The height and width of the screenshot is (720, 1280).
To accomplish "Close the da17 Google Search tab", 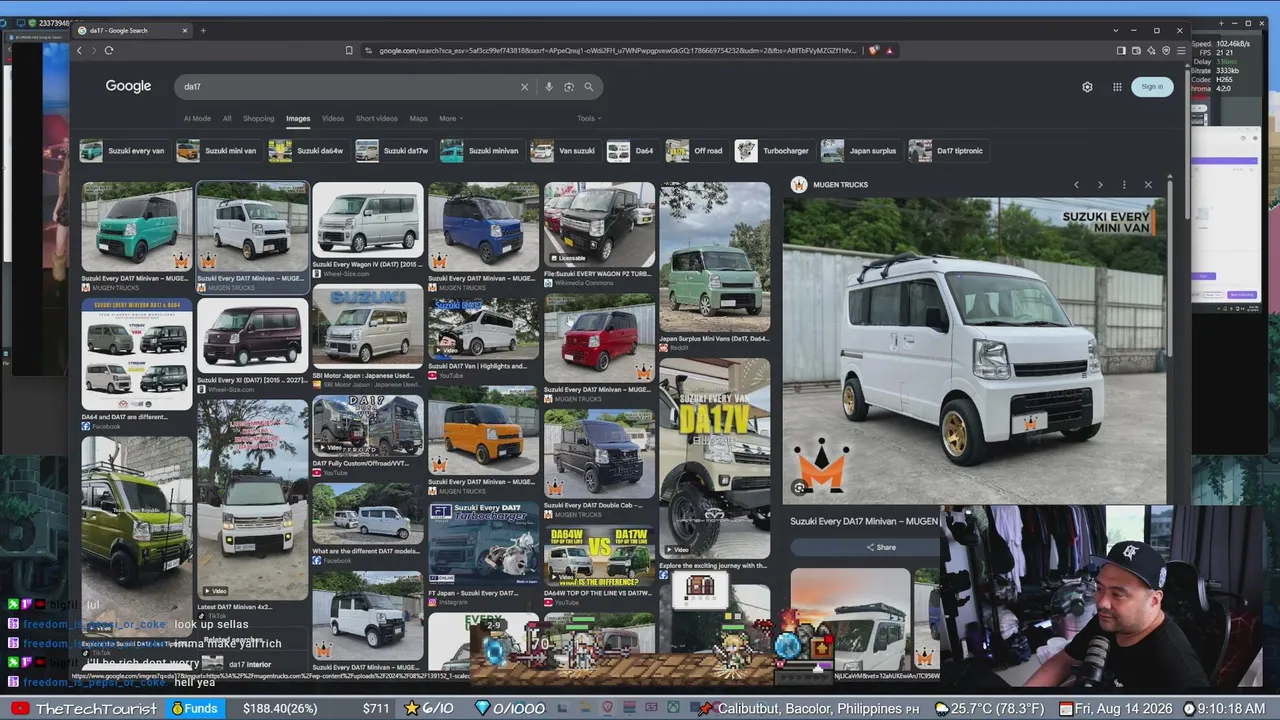I will tap(184, 30).
